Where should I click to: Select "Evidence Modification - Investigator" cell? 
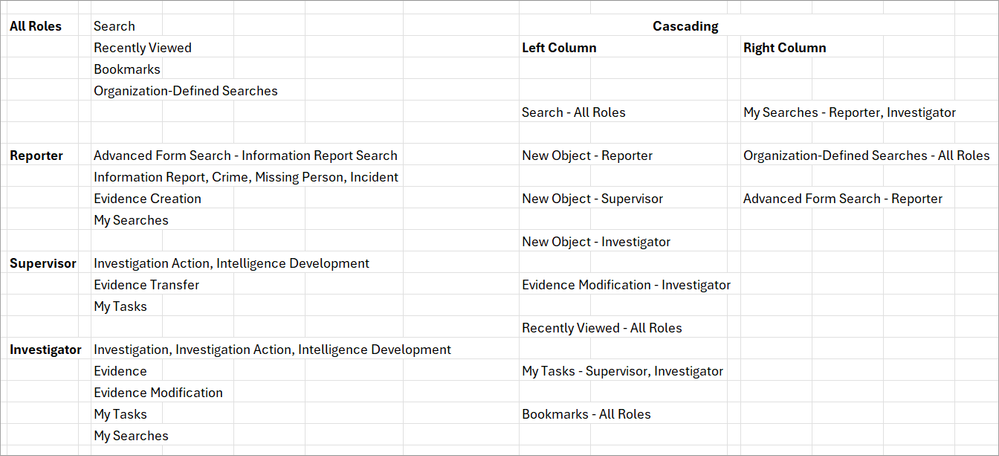626,285
